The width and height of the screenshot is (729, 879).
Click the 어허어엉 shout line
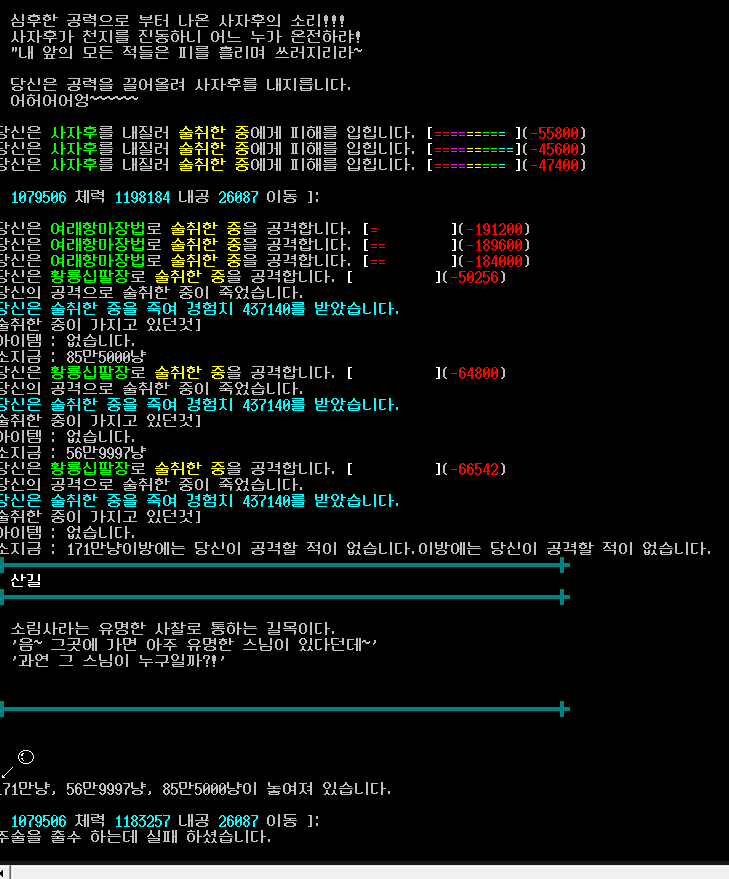pos(73,101)
